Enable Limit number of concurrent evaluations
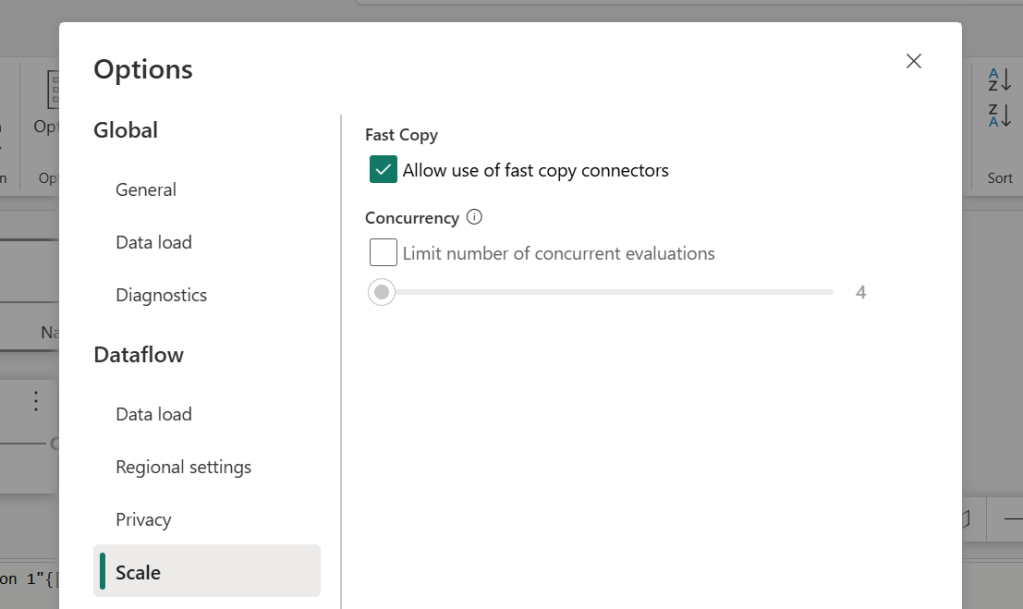 pyautogui.click(x=383, y=253)
